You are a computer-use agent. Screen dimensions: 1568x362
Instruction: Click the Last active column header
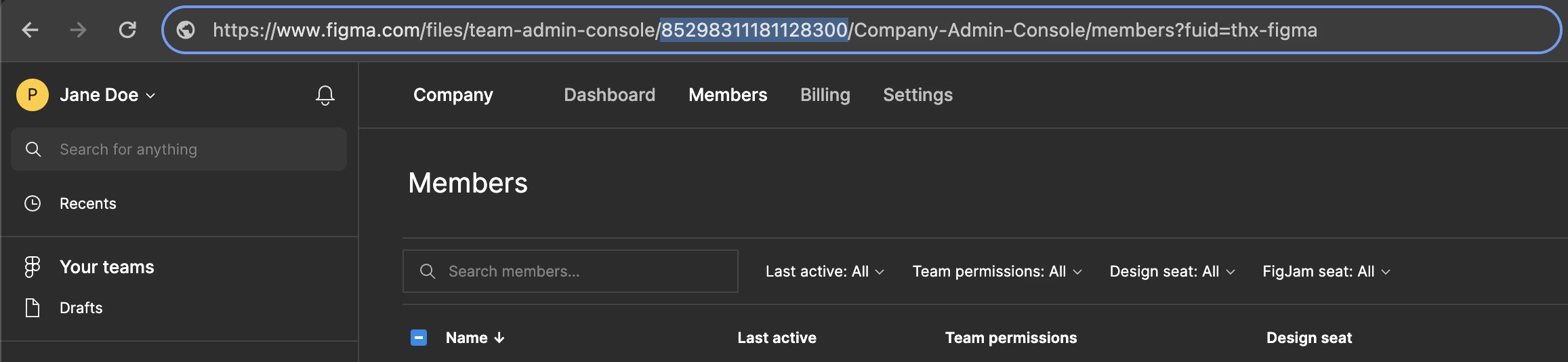777,338
